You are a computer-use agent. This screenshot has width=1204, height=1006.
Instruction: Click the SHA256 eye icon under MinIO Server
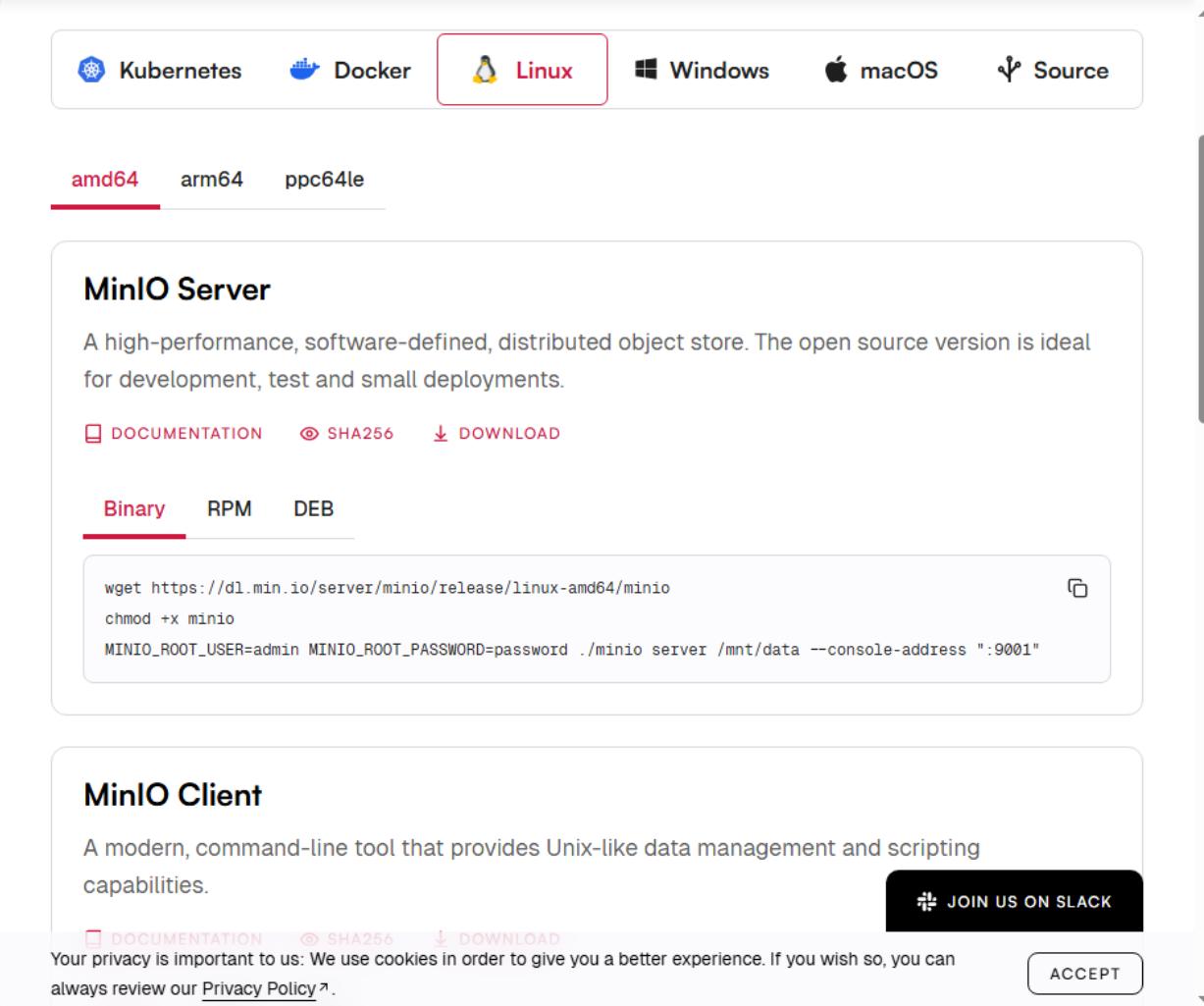[x=309, y=434]
